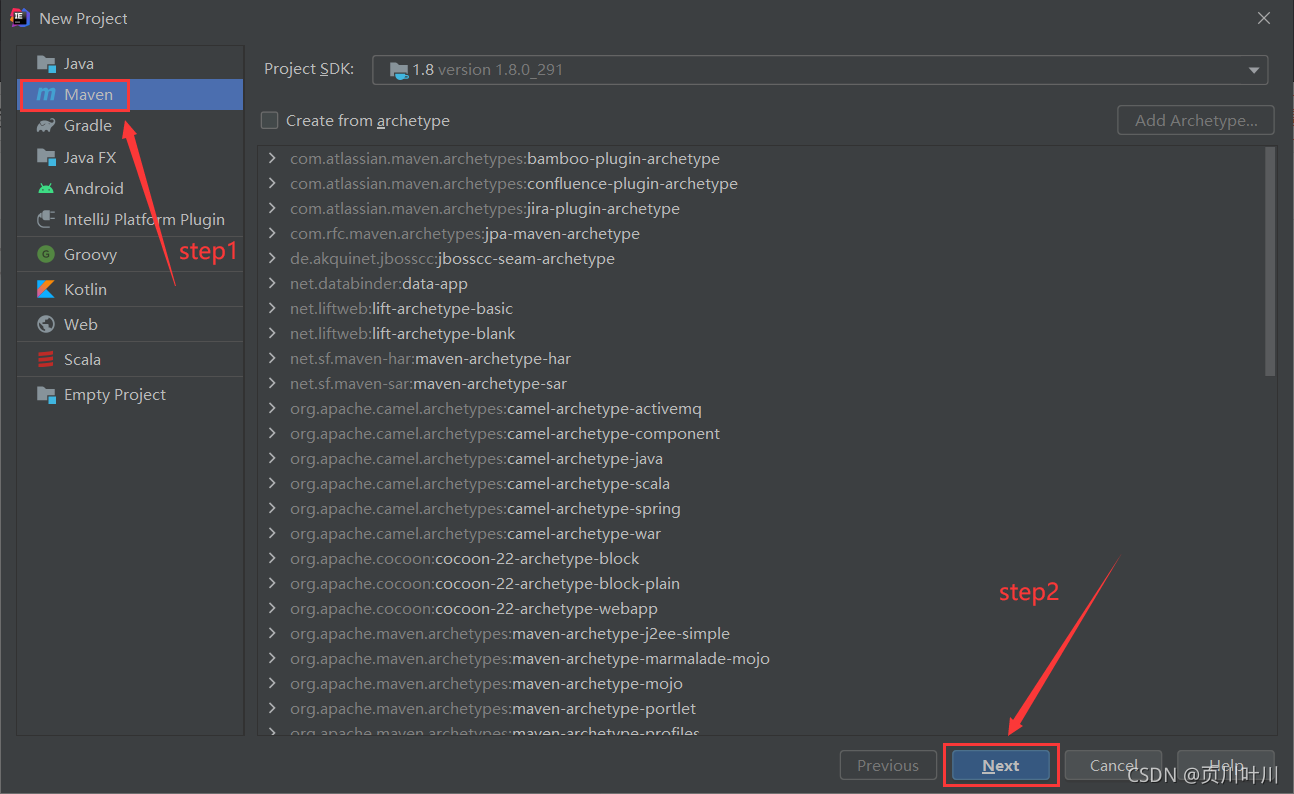Select Web project type
Image resolution: width=1294 pixels, height=794 pixels.
[130, 324]
